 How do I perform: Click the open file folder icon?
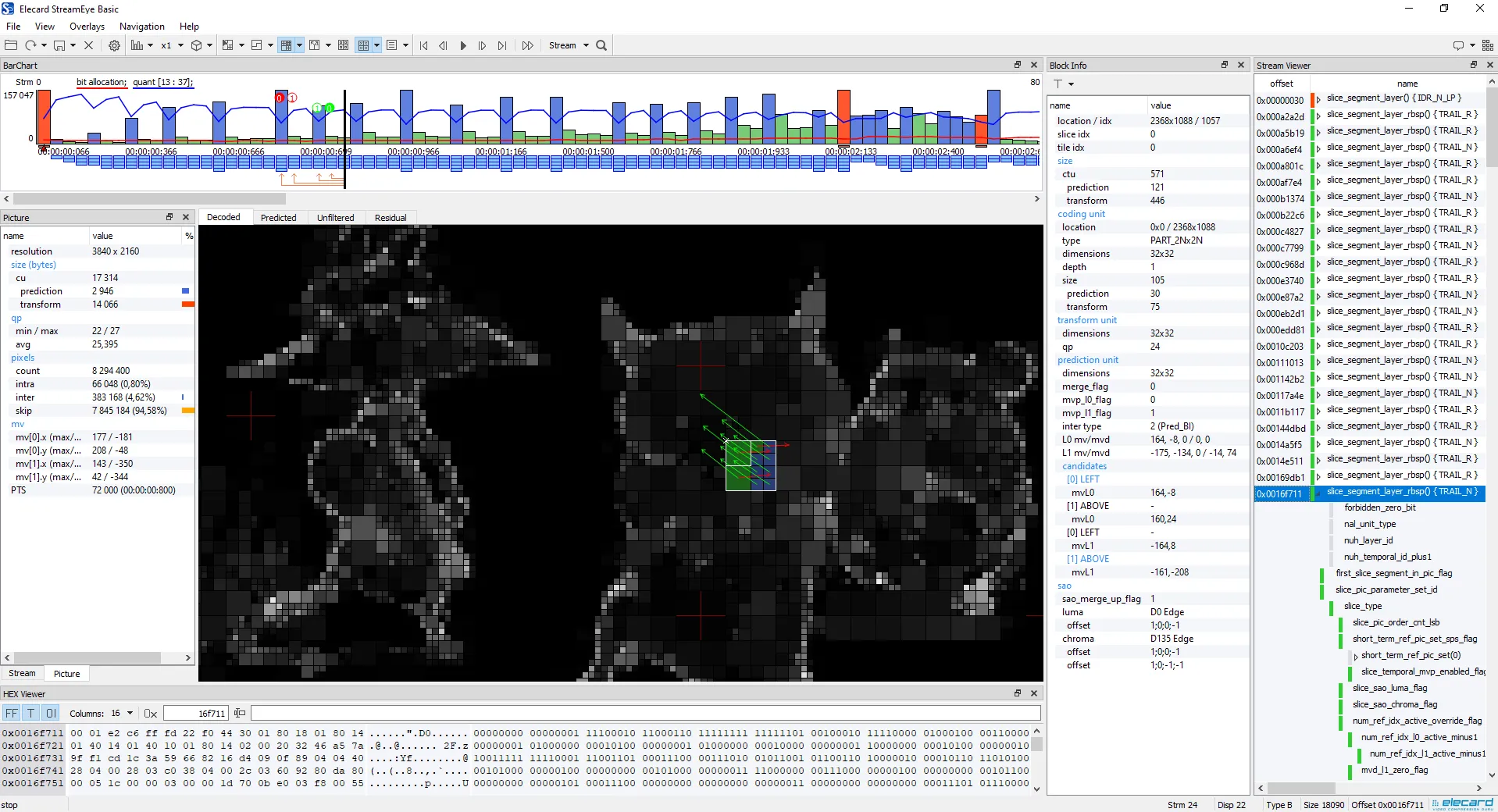12,45
